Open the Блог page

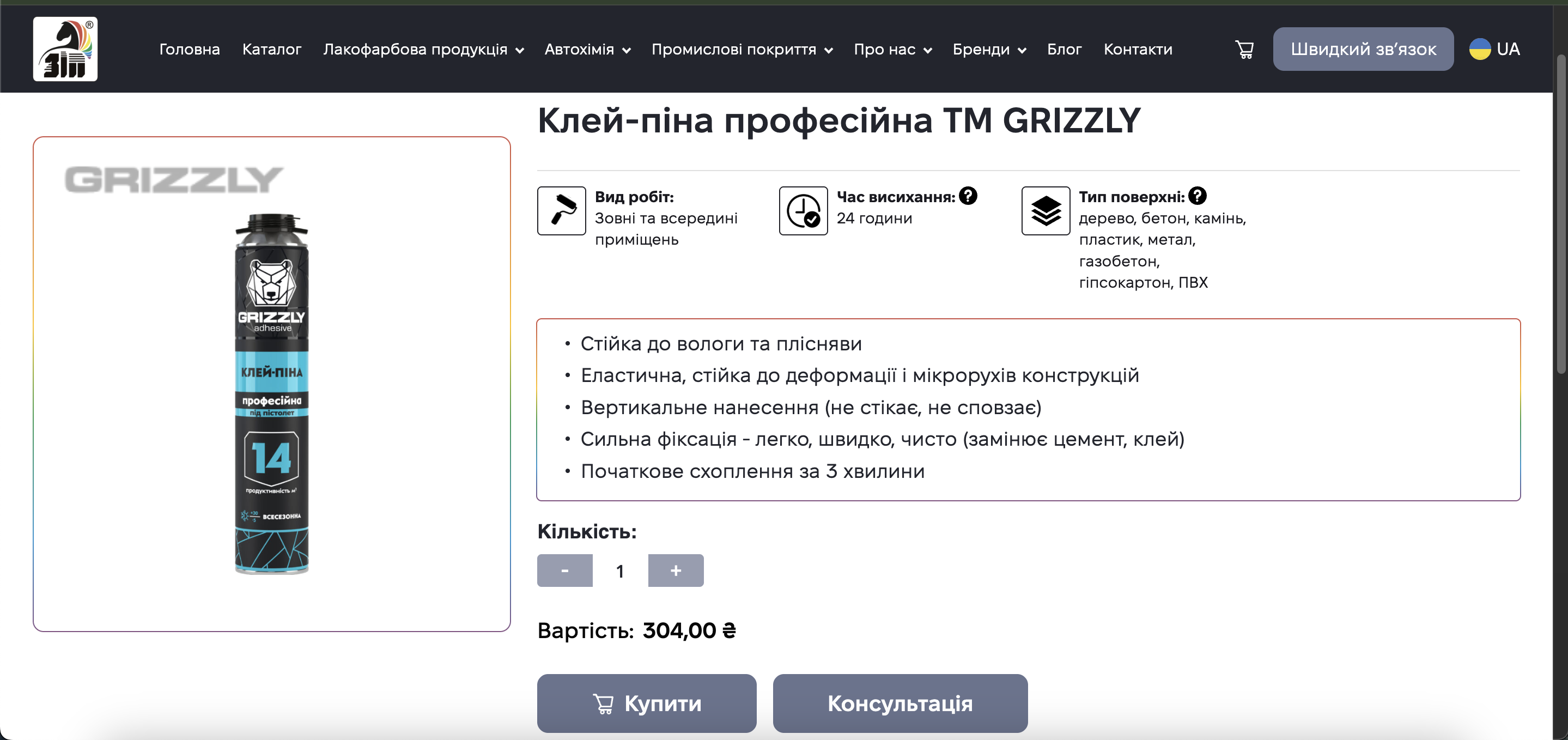(x=1064, y=50)
